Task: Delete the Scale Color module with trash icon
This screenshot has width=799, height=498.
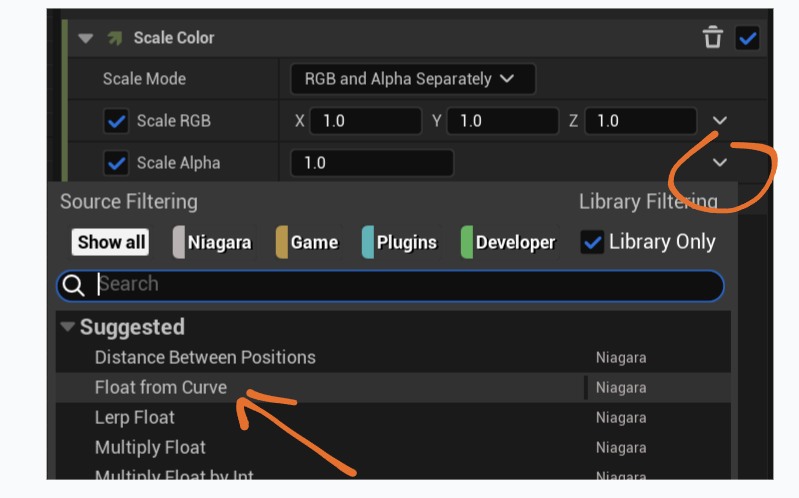Action: pos(713,38)
